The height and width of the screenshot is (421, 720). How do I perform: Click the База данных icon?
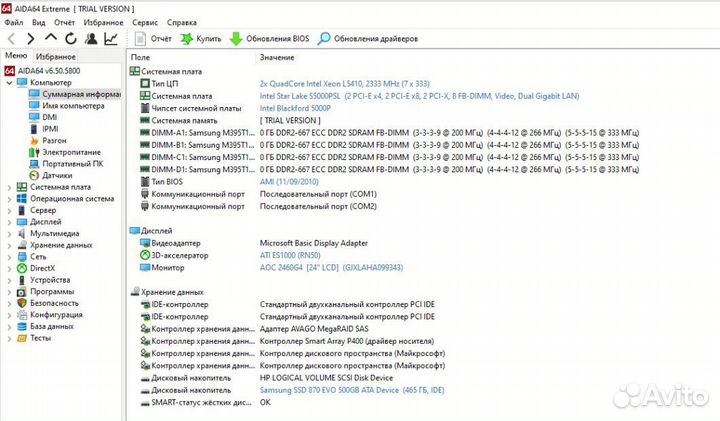point(22,326)
